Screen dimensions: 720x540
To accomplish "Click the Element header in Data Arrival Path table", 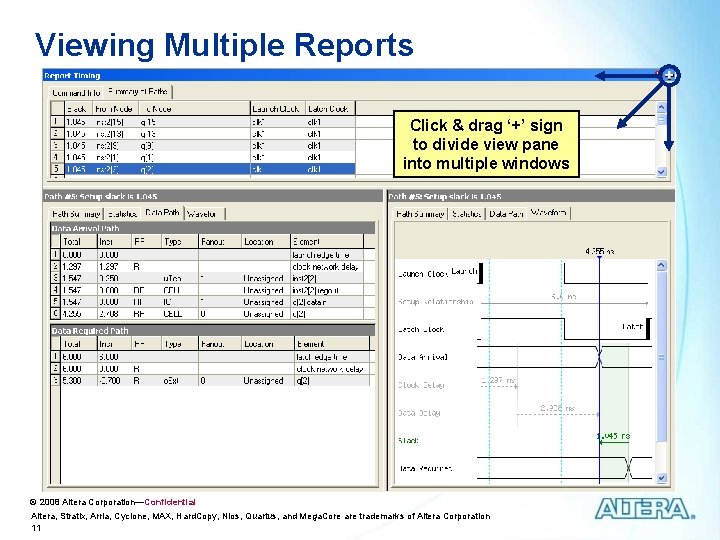I will 326,242.
